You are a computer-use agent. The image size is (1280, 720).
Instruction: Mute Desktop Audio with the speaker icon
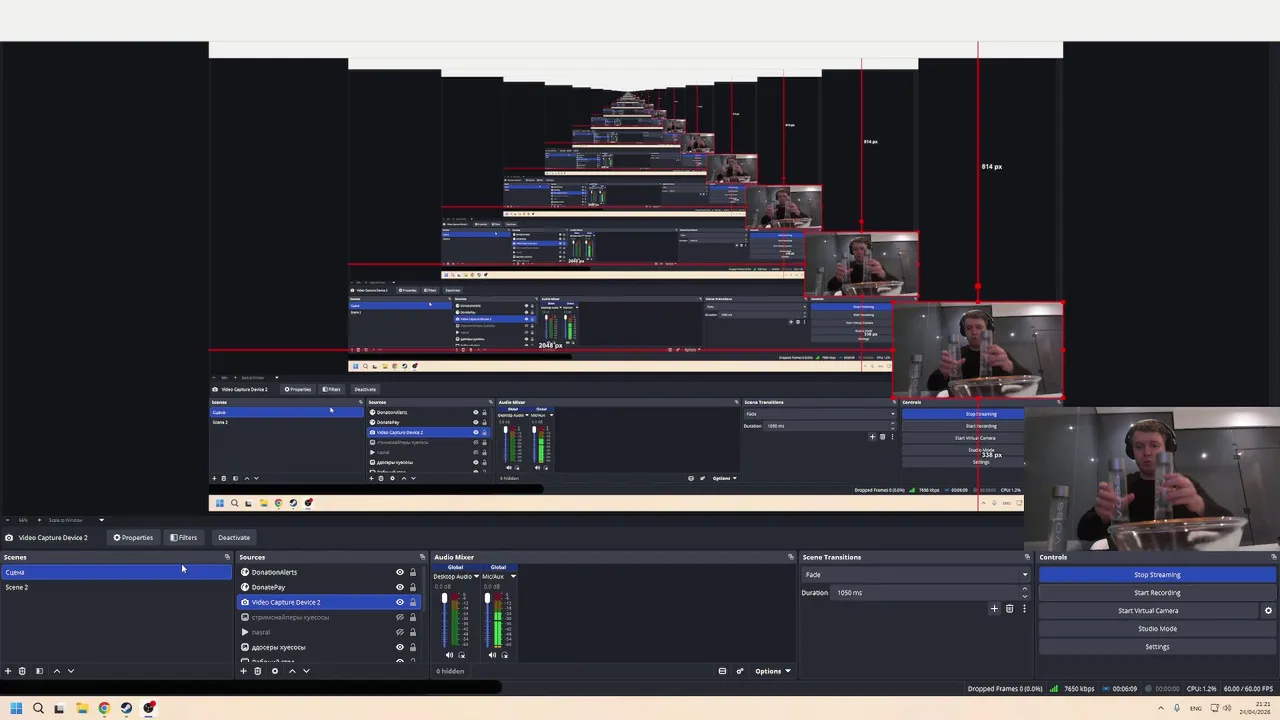(449, 655)
